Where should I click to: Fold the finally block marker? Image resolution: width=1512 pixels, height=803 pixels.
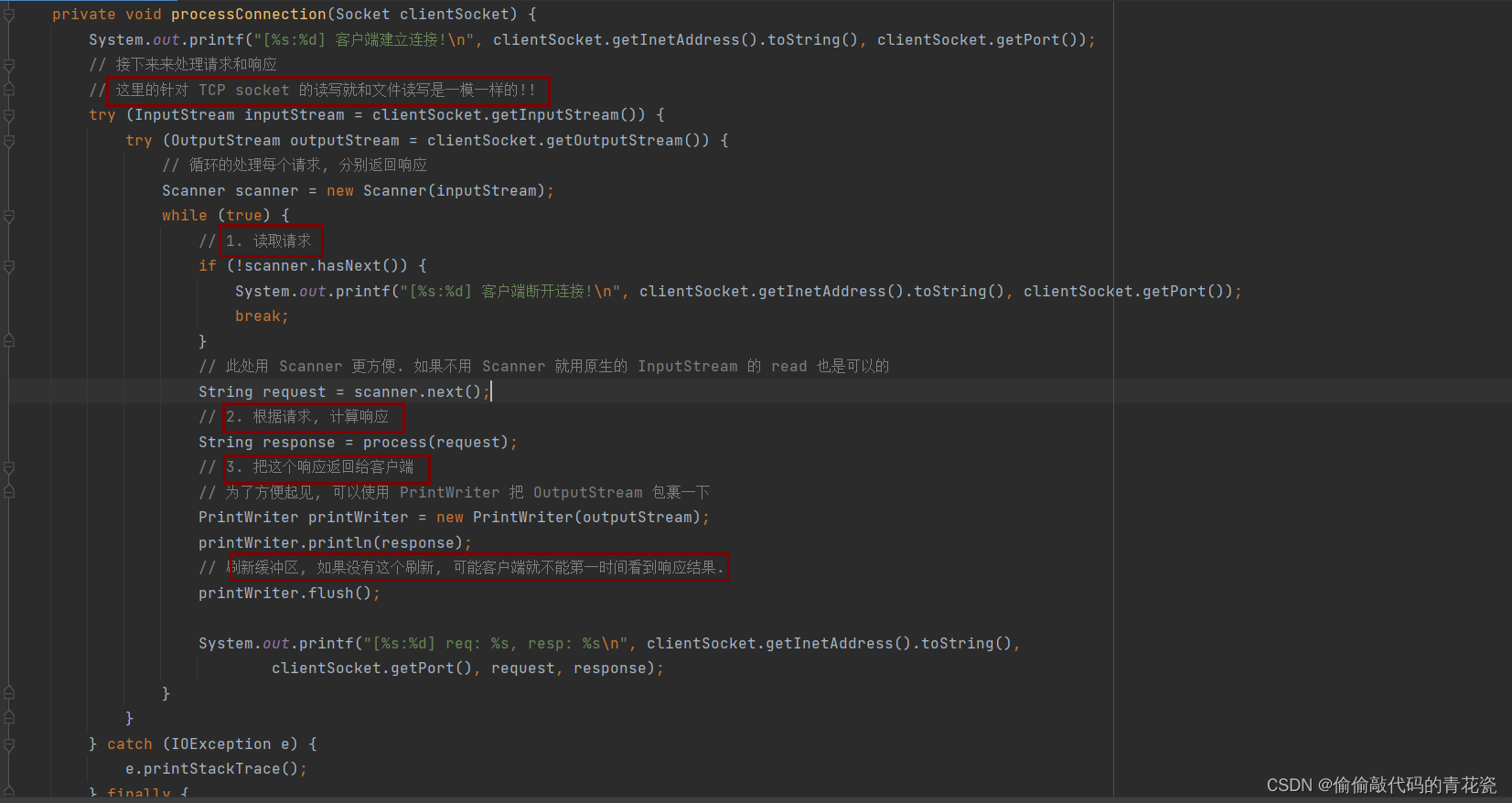coord(9,793)
